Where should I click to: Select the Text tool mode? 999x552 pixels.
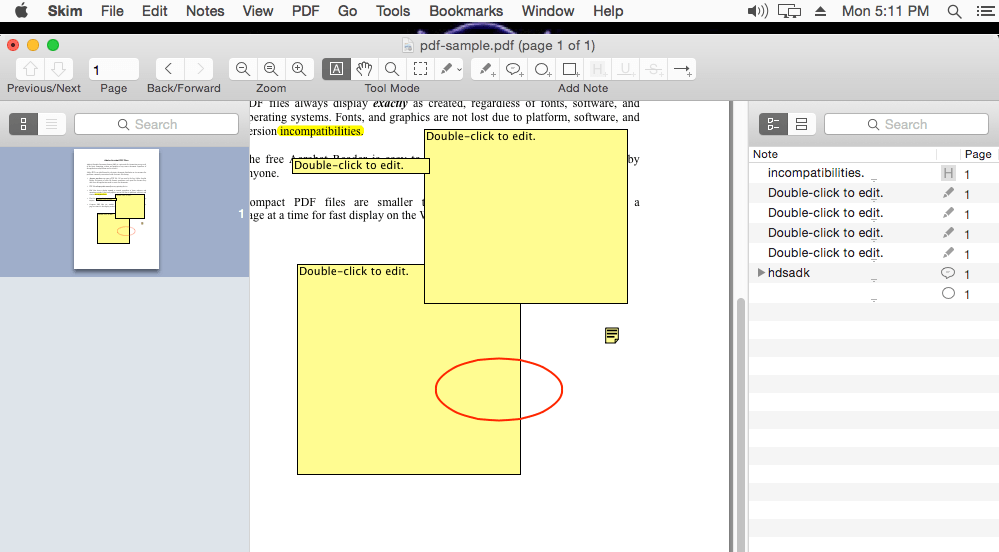pyautogui.click(x=336, y=69)
